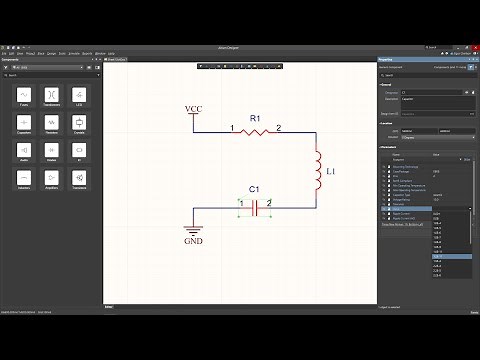This screenshot has width=480, height=360.
Task: Click lock icon of Case/Package parameter
Action: (x=389, y=171)
